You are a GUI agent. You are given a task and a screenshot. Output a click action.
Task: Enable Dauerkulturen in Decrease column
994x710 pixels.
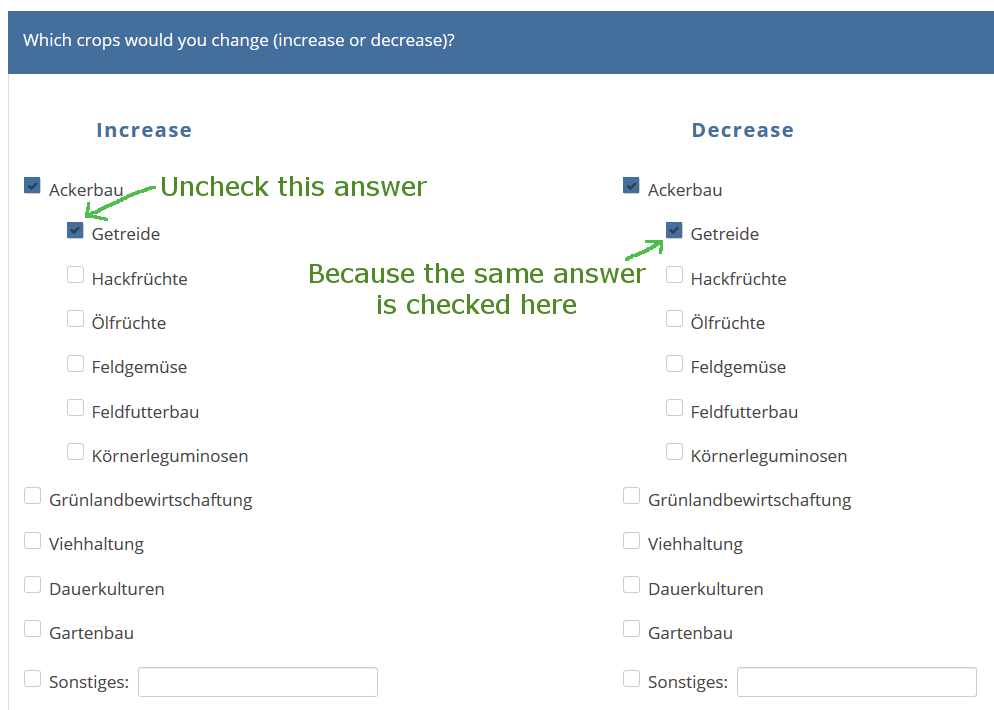click(631, 585)
